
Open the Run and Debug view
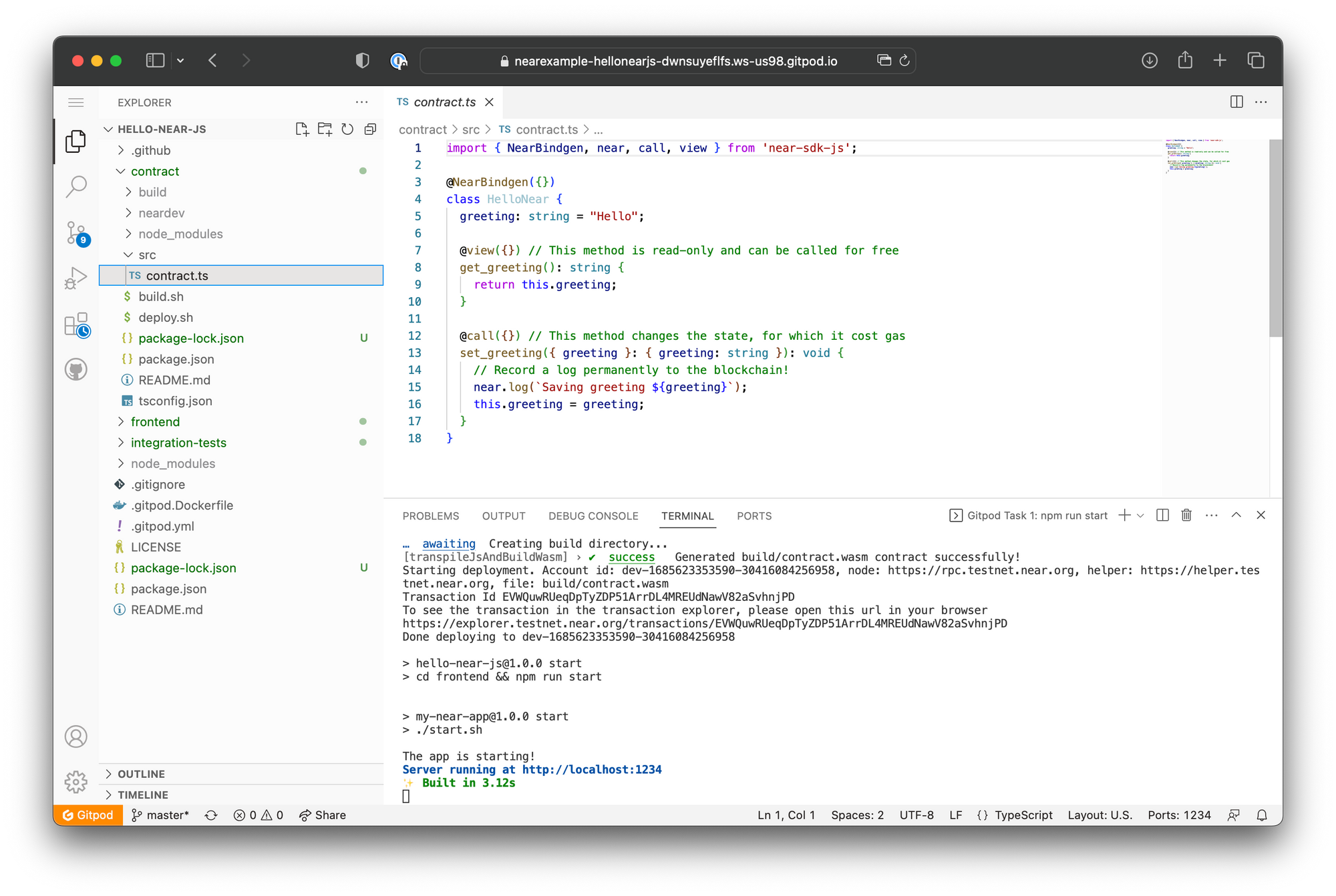coord(76,278)
